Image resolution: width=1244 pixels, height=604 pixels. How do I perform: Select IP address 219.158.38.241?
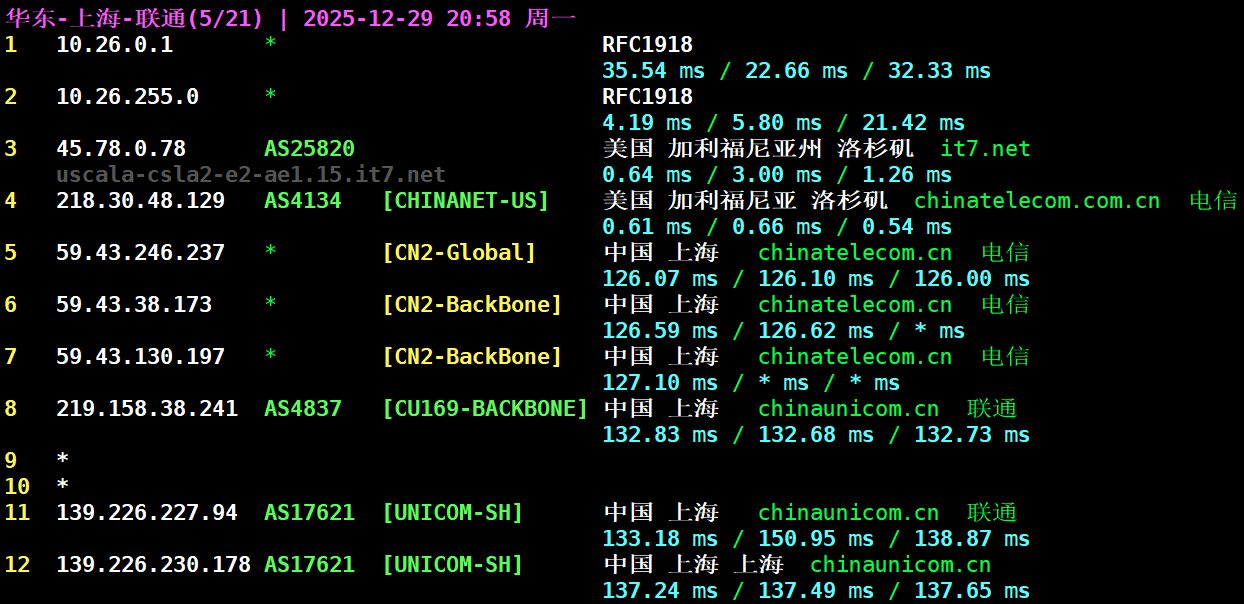147,409
